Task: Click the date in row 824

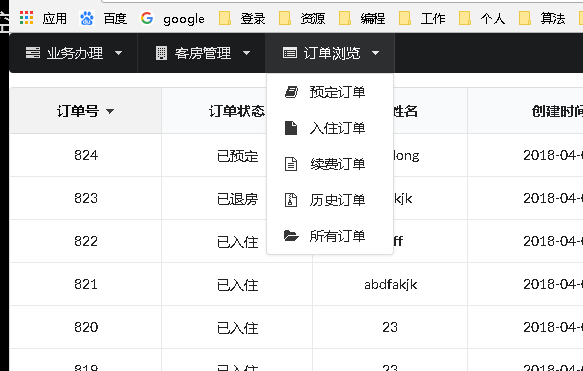Action: pyautogui.click(x=553, y=155)
